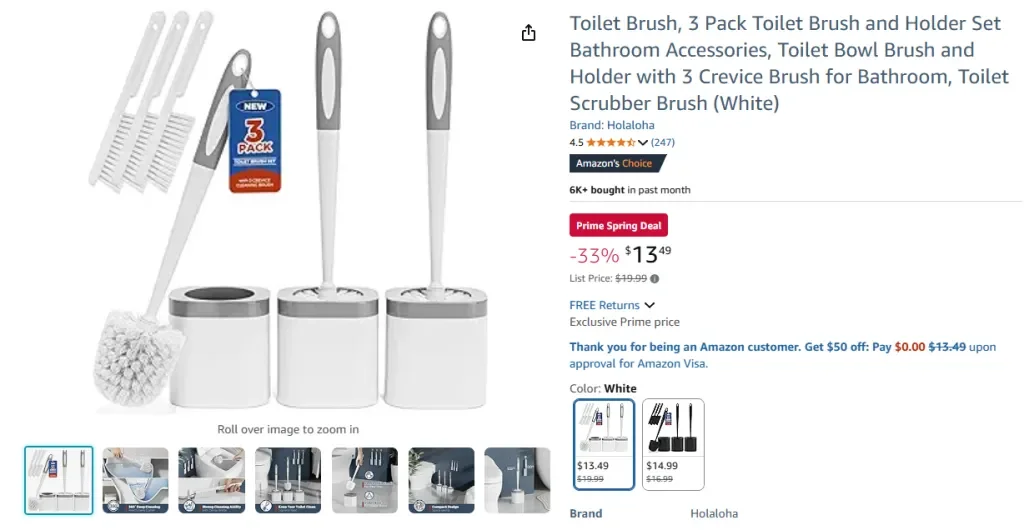This screenshot has height=530, width=1024.
Task: Select the white color option at $13.49
Action: click(x=603, y=443)
